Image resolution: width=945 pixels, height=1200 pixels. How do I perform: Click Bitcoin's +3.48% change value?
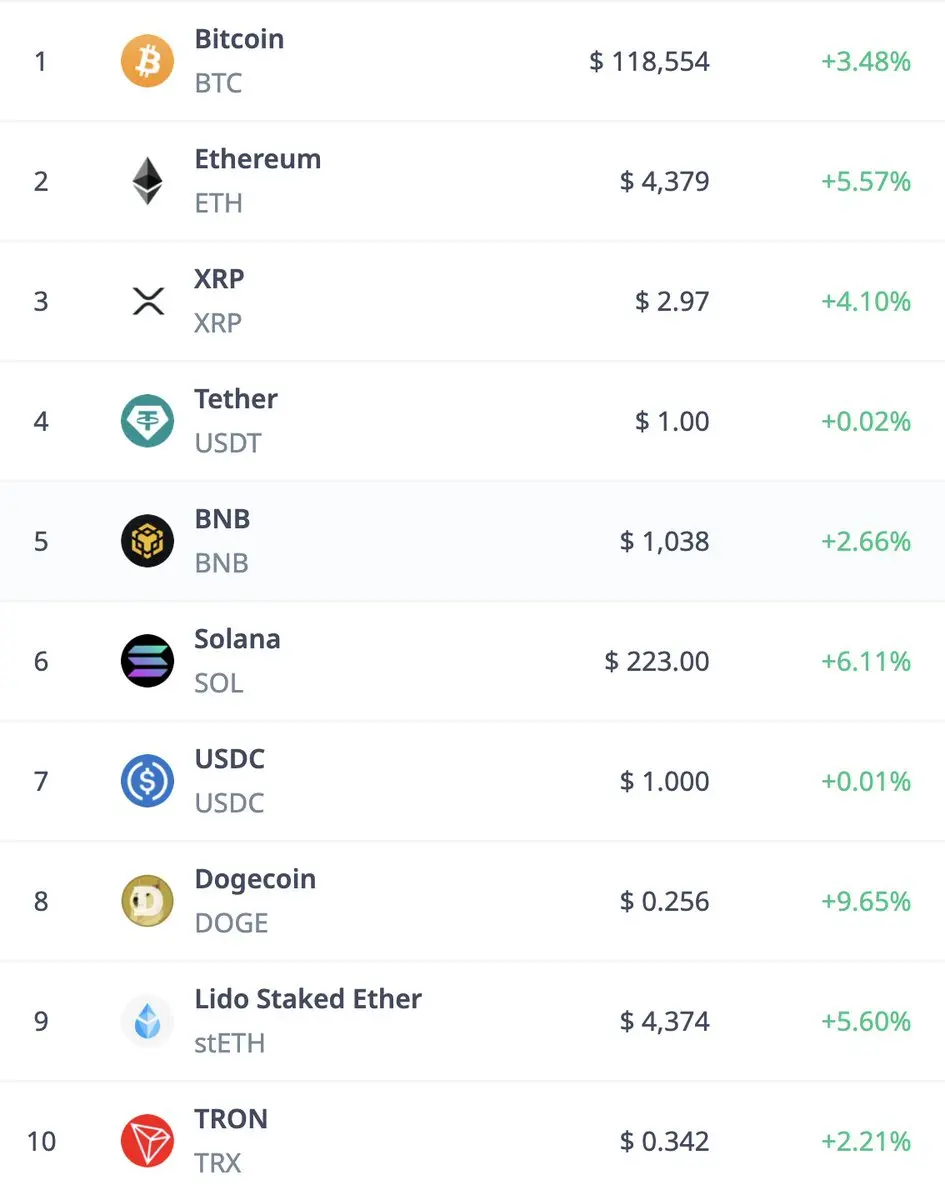(866, 62)
